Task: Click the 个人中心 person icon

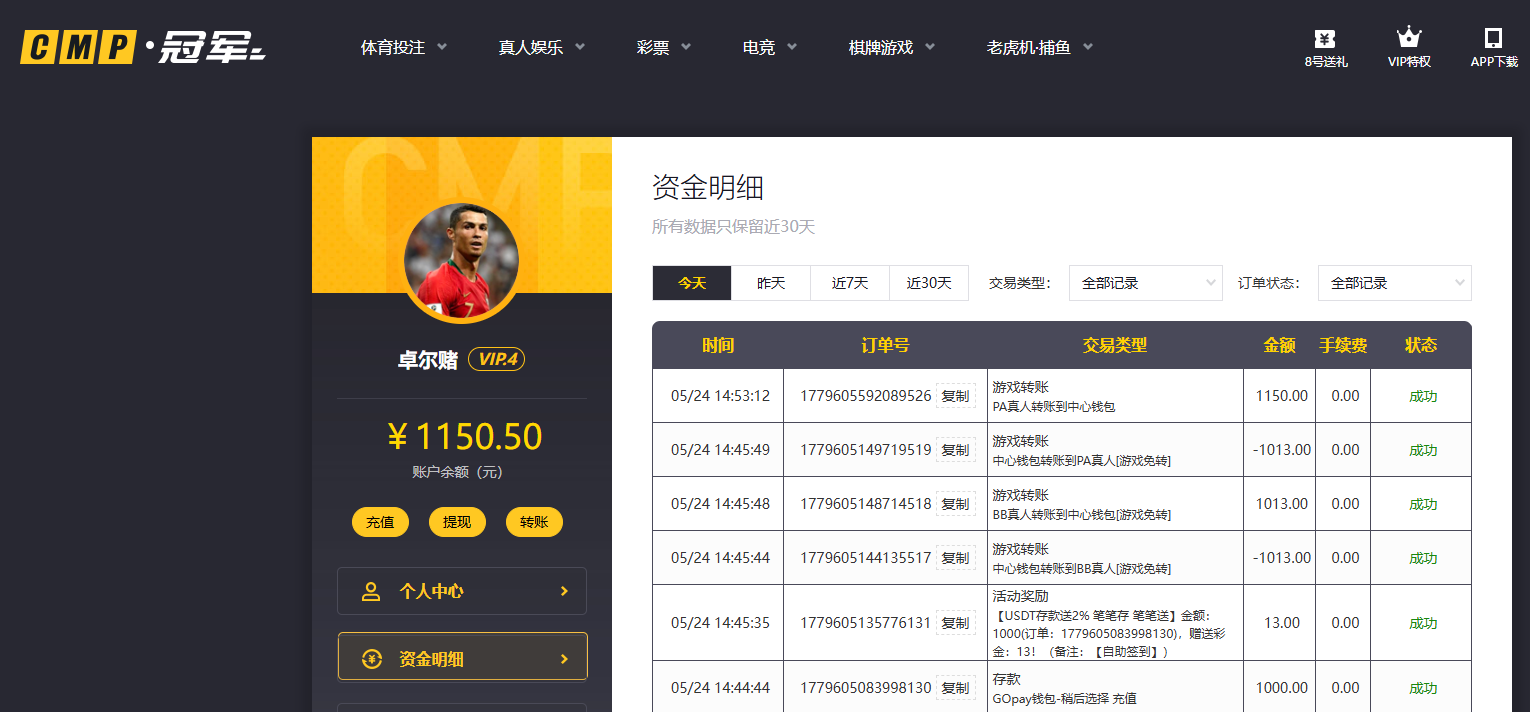Action: 371,591
